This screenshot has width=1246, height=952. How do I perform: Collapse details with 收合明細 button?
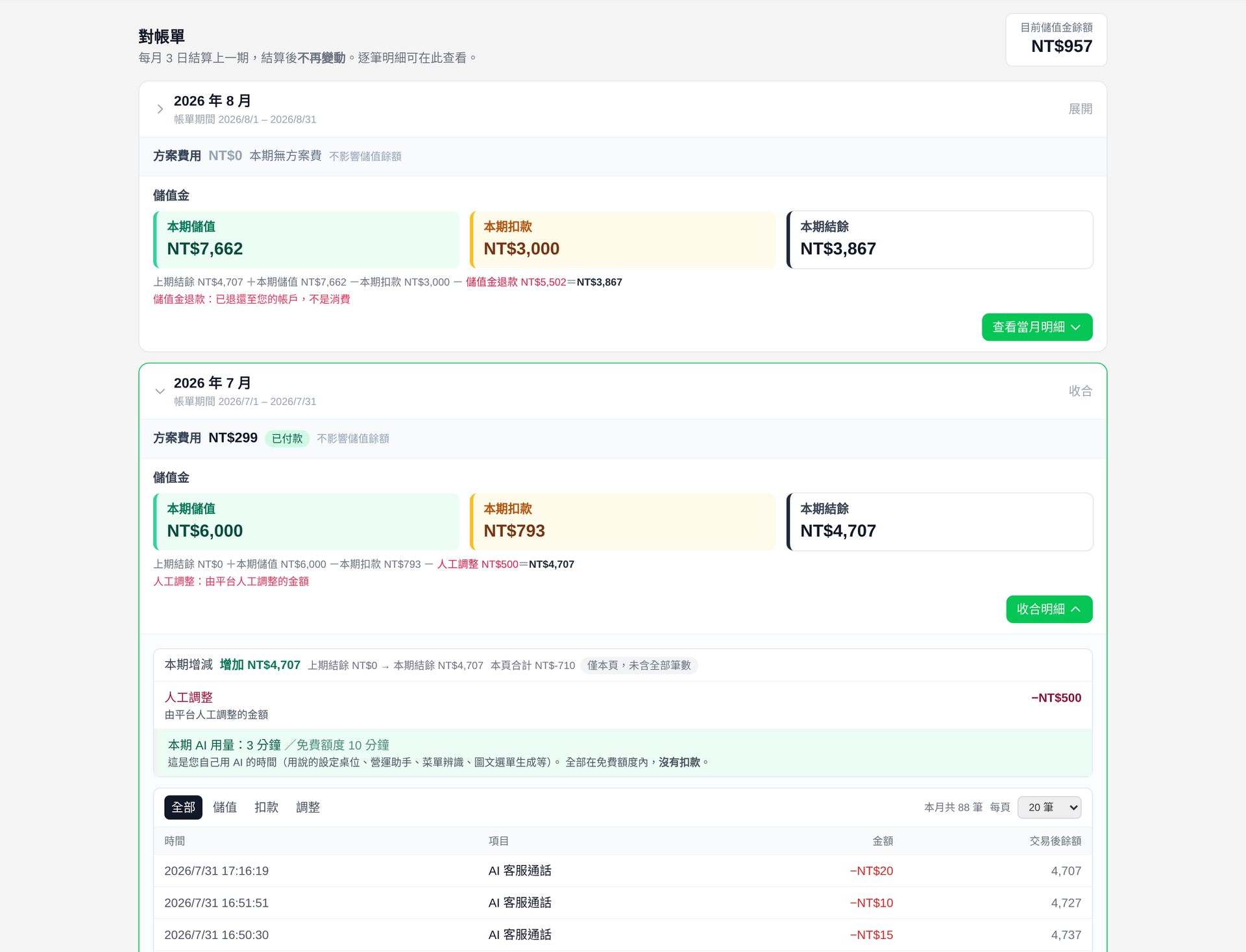[1049, 609]
